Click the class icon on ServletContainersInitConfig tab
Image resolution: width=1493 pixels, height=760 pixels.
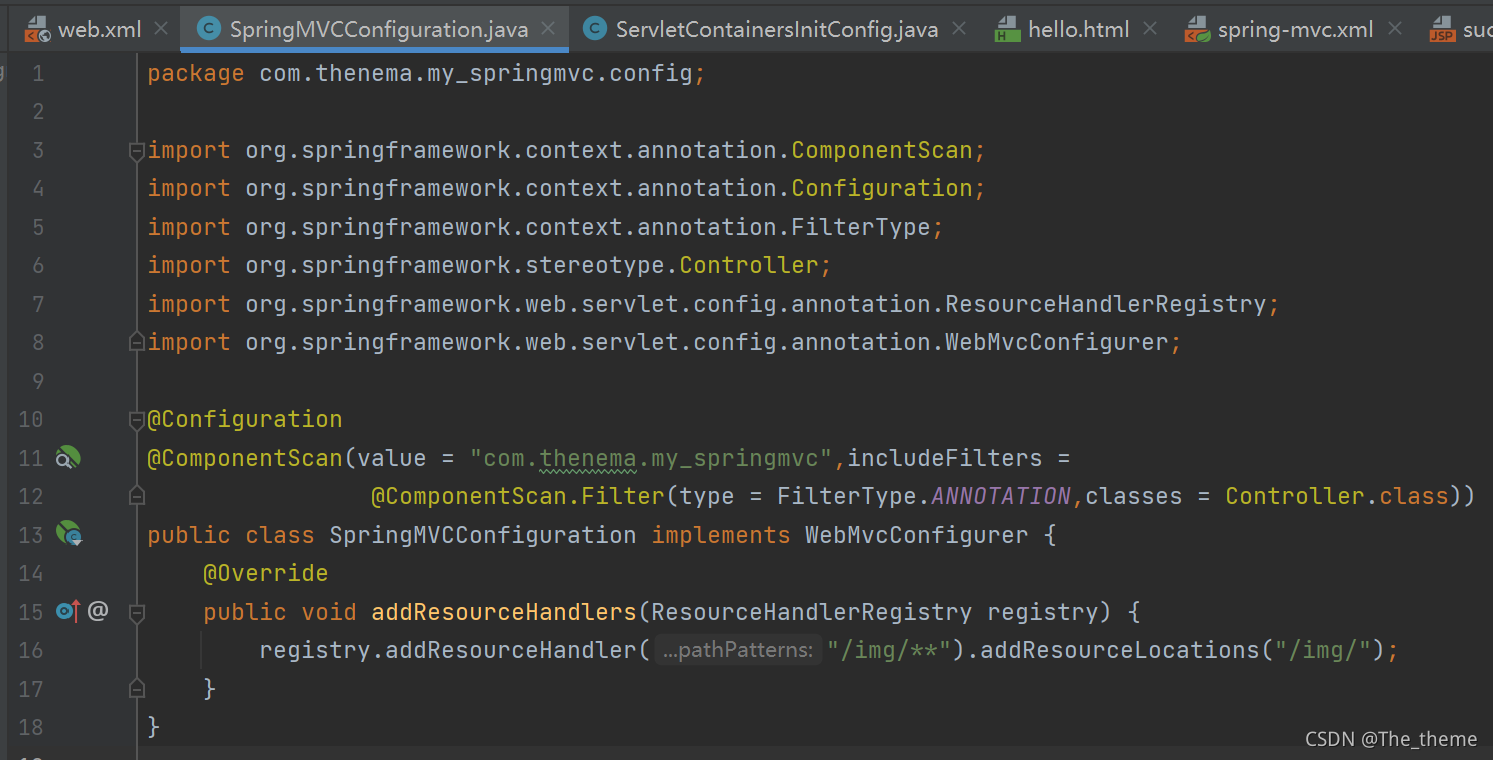point(594,29)
